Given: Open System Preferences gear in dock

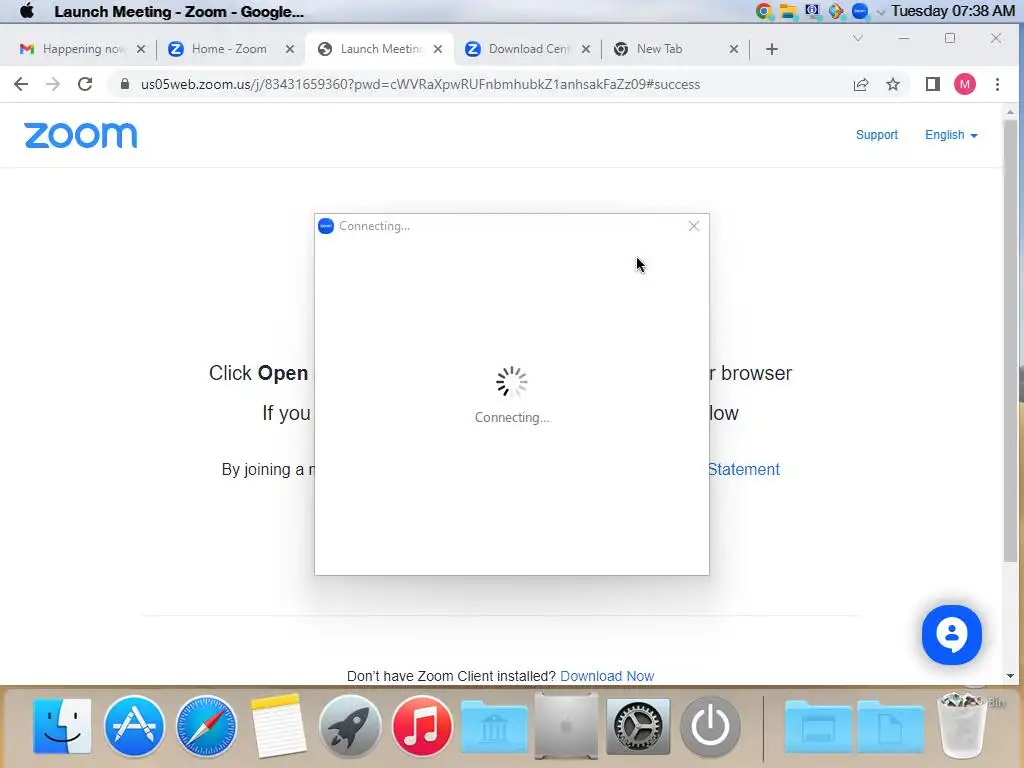Looking at the screenshot, I should click(637, 726).
